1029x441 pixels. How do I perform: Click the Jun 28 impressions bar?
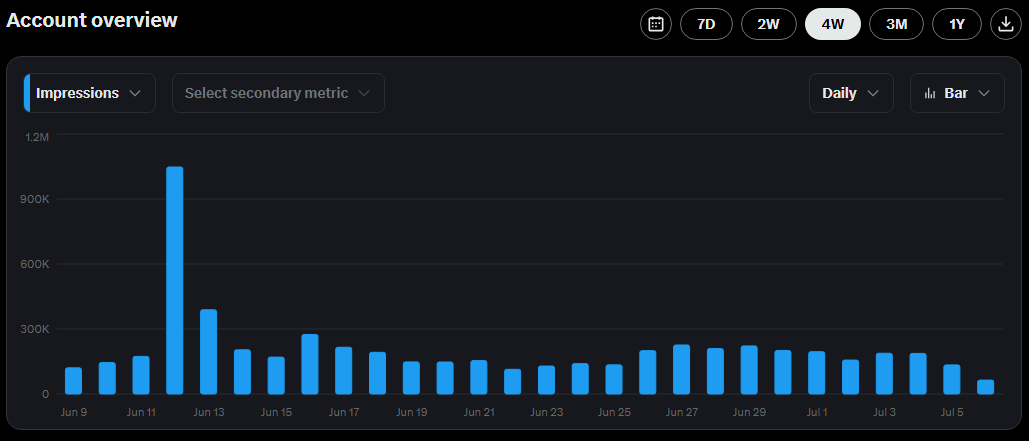tap(715, 371)
